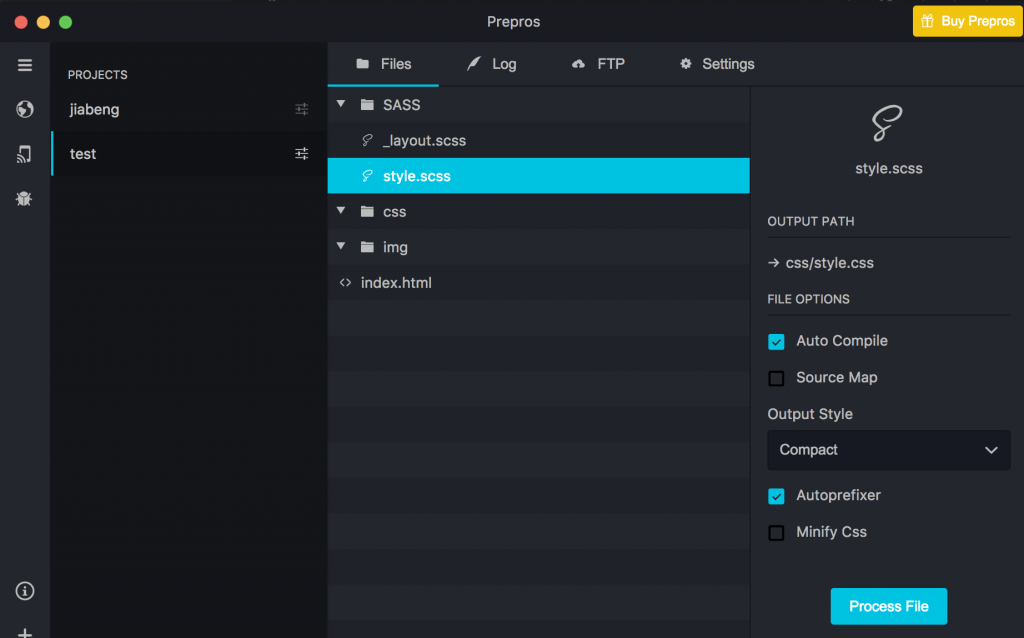Switch to the Files tab
This screenshot has height=638, width=1024.
click(x=383, y=64)
